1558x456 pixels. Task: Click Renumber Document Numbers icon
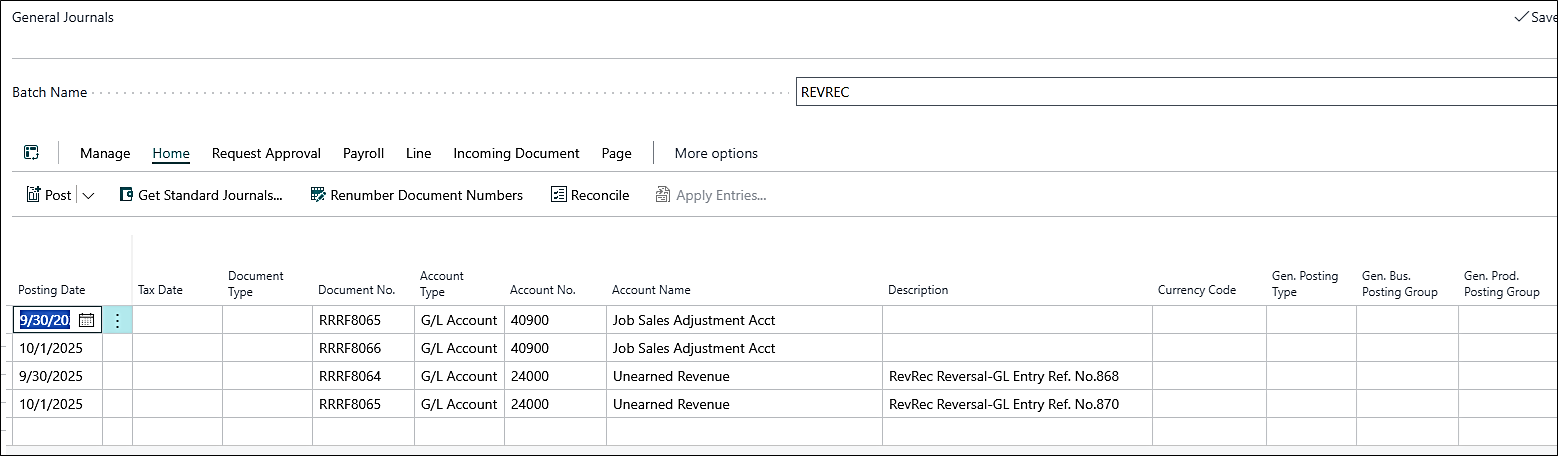[x=318, y=195]
